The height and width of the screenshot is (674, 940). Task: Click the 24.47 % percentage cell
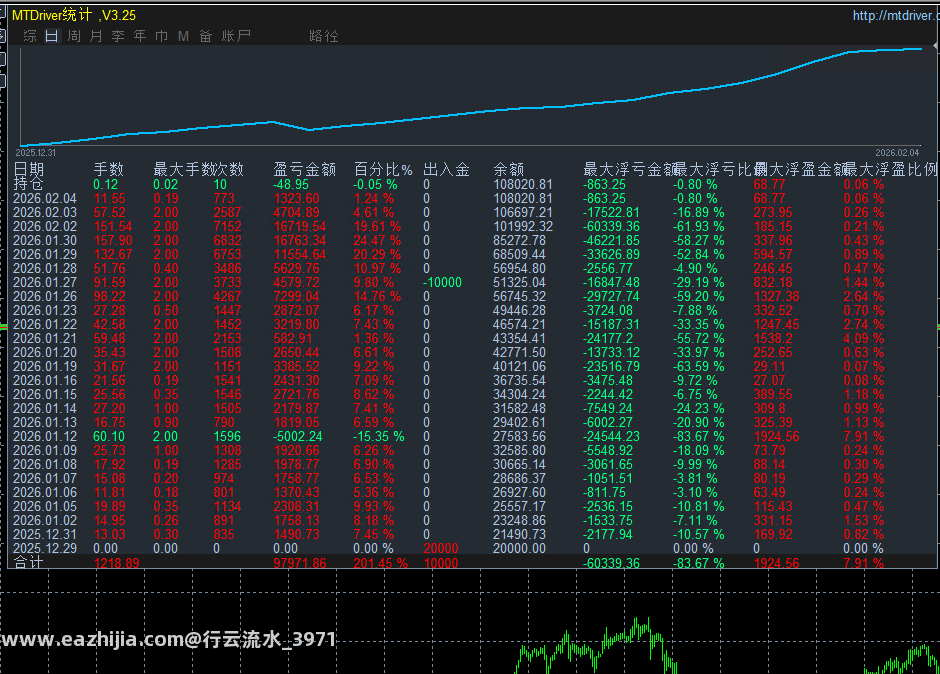coord(377,240)
